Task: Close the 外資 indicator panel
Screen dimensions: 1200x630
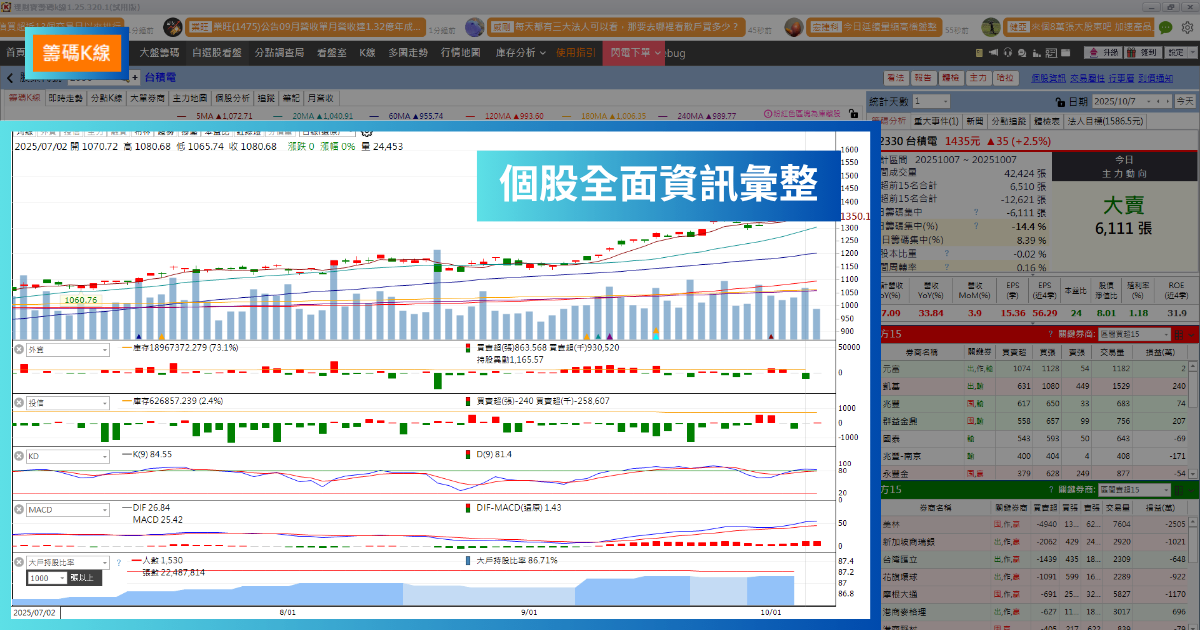Action: [19, 349]
